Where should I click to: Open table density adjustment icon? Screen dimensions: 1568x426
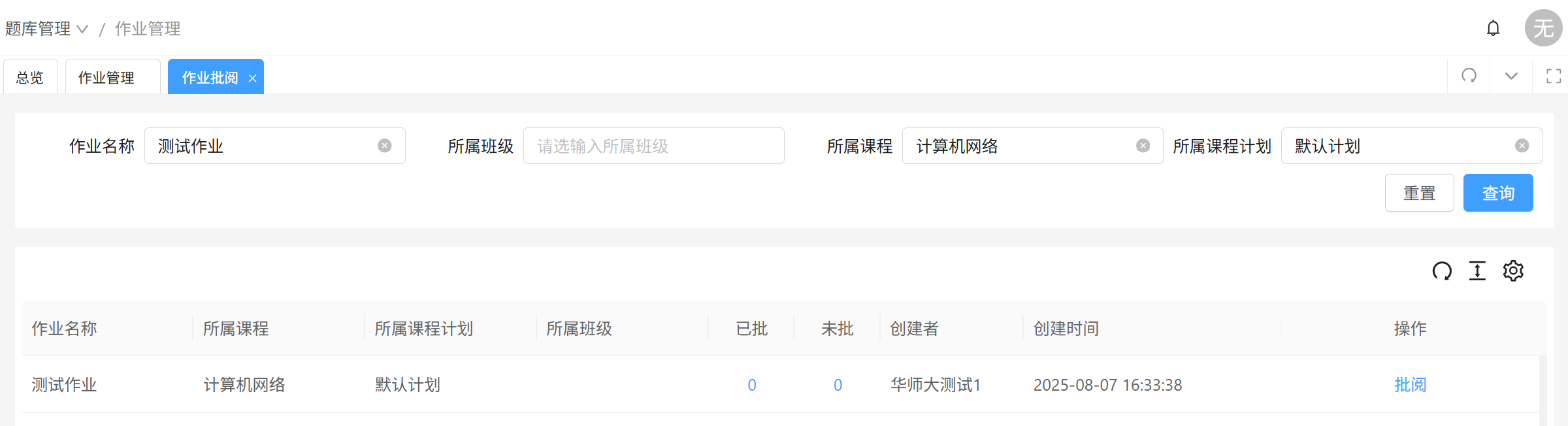[1477, 270]
